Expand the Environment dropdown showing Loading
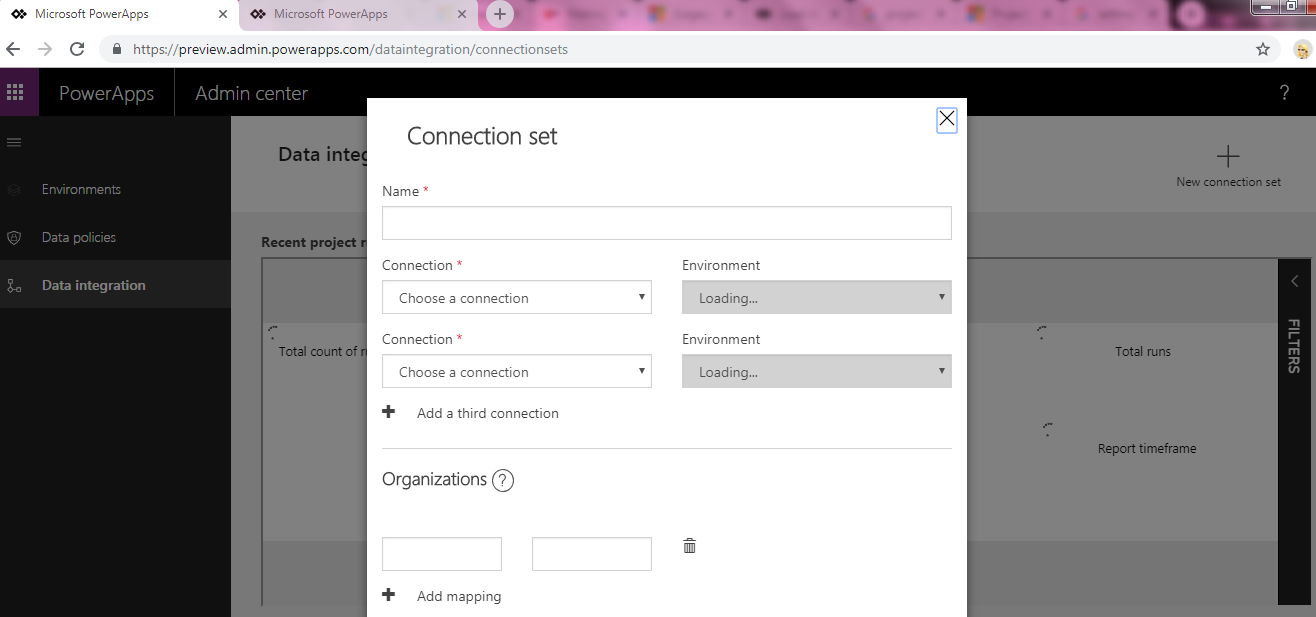 tap(816, 297)
